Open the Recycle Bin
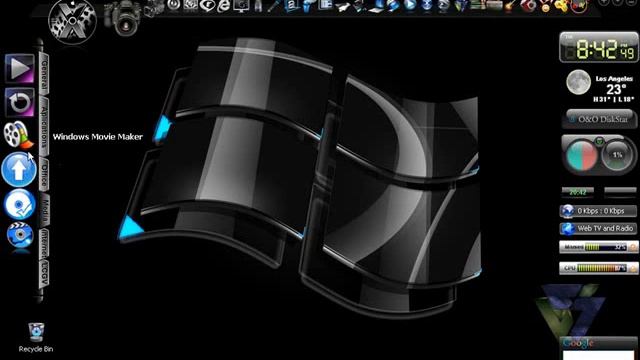Image resolution: width=640 pixels, height=360 pixels. coord(36,337)
